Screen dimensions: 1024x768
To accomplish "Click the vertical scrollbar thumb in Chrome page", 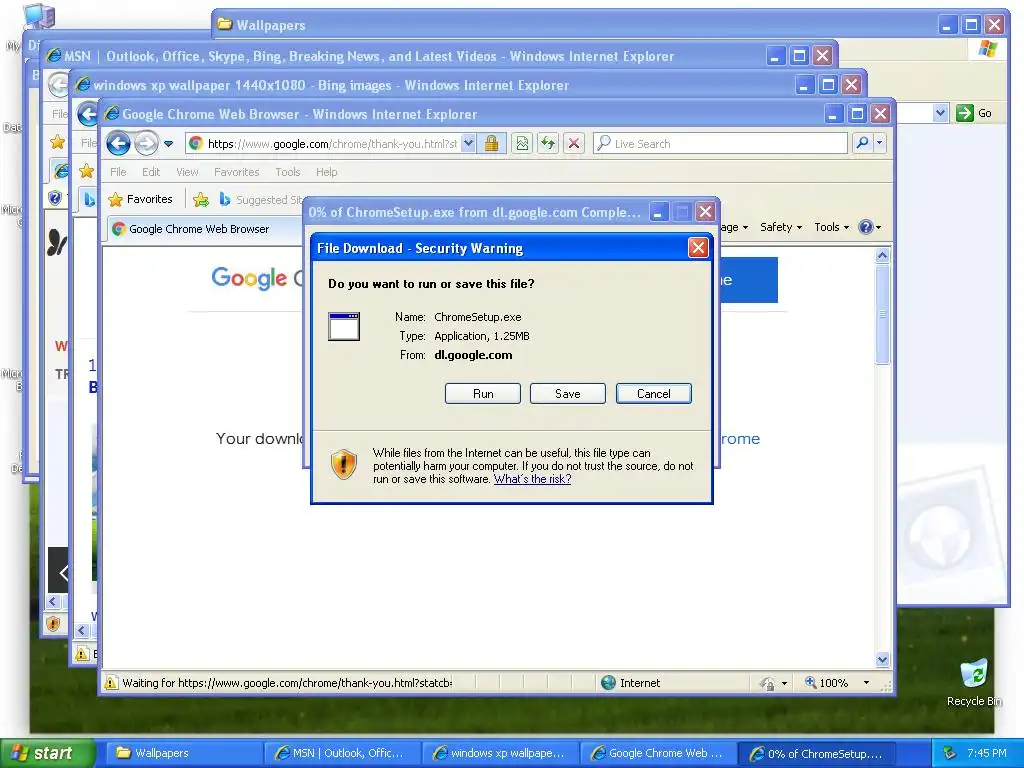I will [x=882, y=313].
